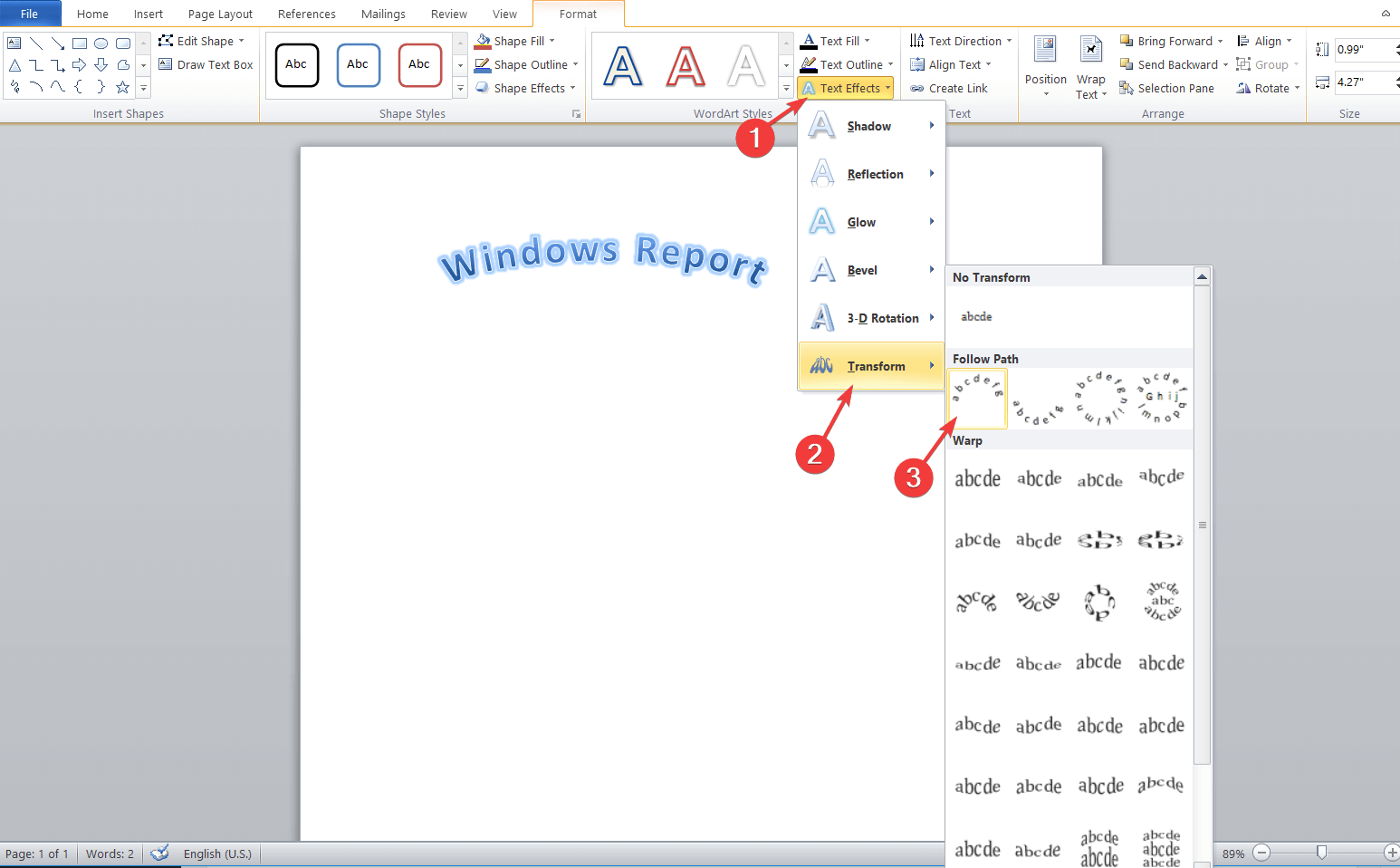1400x868 pixels.
Task: Expand the full Insert Shapes gallery
Action: 143,89
